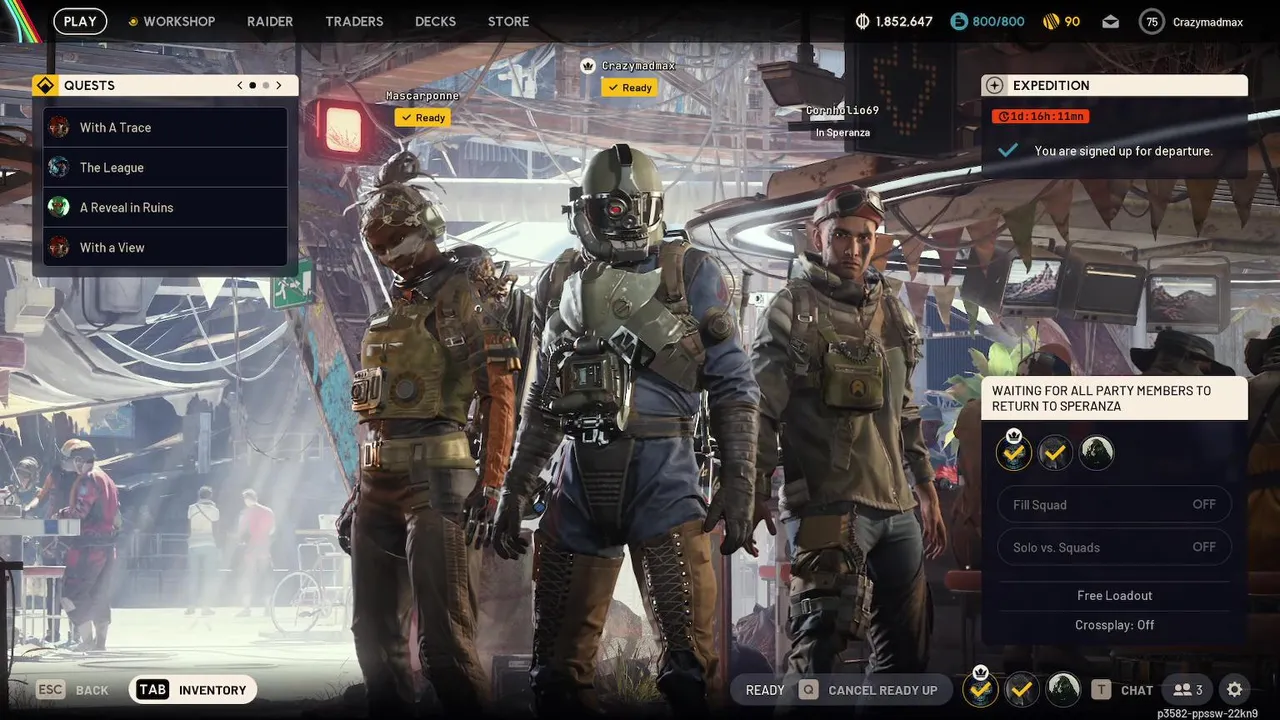Click the crowned leader avatar in bottom bar

point(980,688)
